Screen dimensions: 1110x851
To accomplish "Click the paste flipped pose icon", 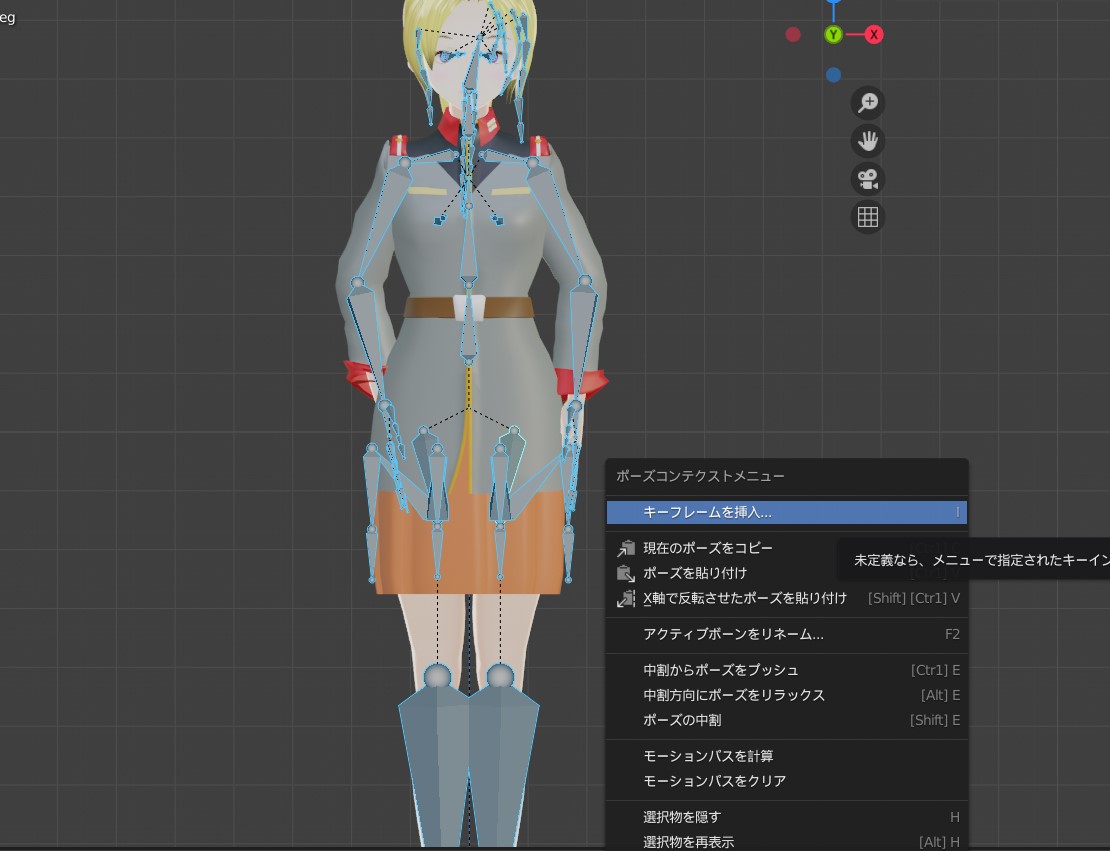I will coord(626,598).
